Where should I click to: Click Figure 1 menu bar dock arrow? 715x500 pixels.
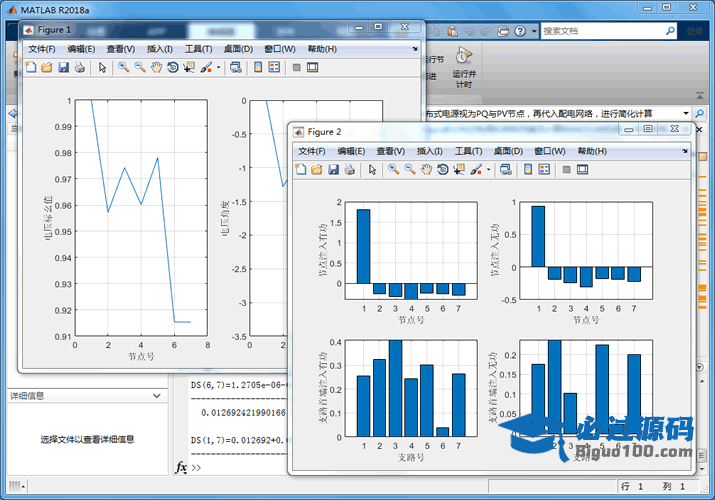414,49
